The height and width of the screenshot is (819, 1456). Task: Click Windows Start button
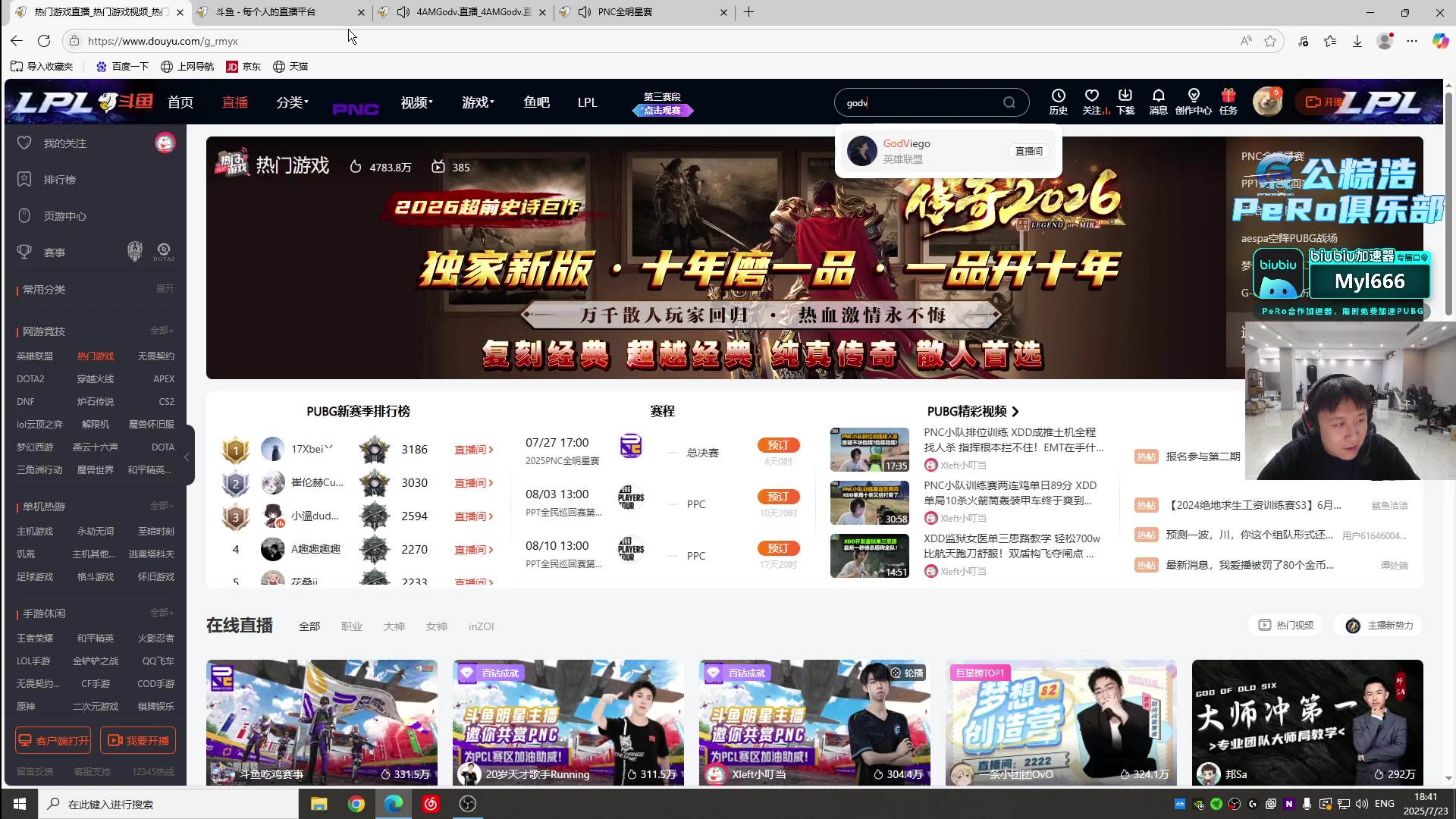pyautogui.click(x=20, y=804)
